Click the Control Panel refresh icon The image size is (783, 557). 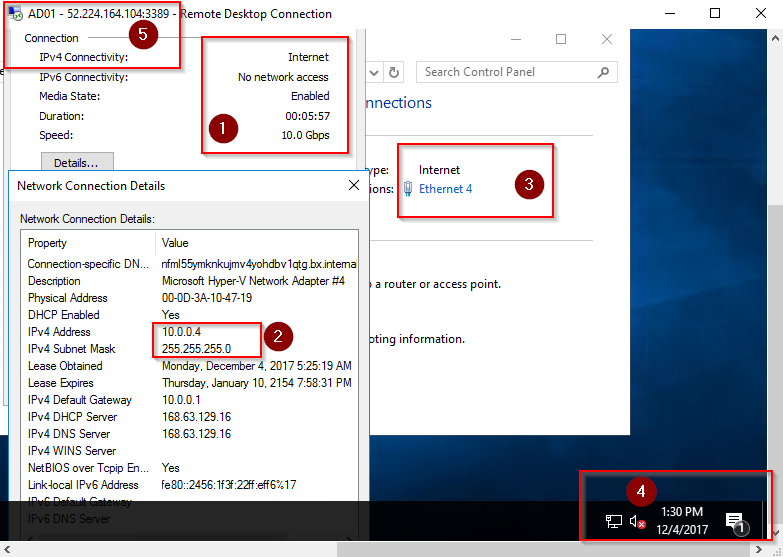(x=394, y=72)
